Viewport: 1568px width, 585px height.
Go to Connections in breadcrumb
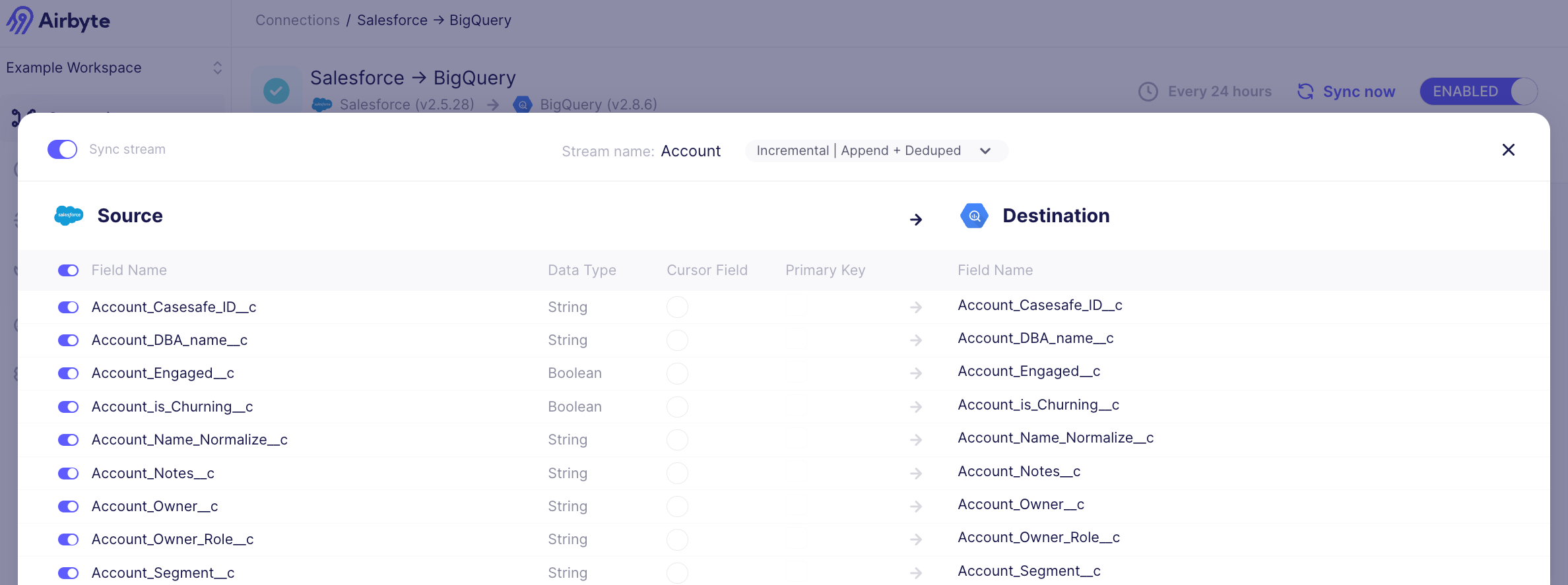[298, 20]
